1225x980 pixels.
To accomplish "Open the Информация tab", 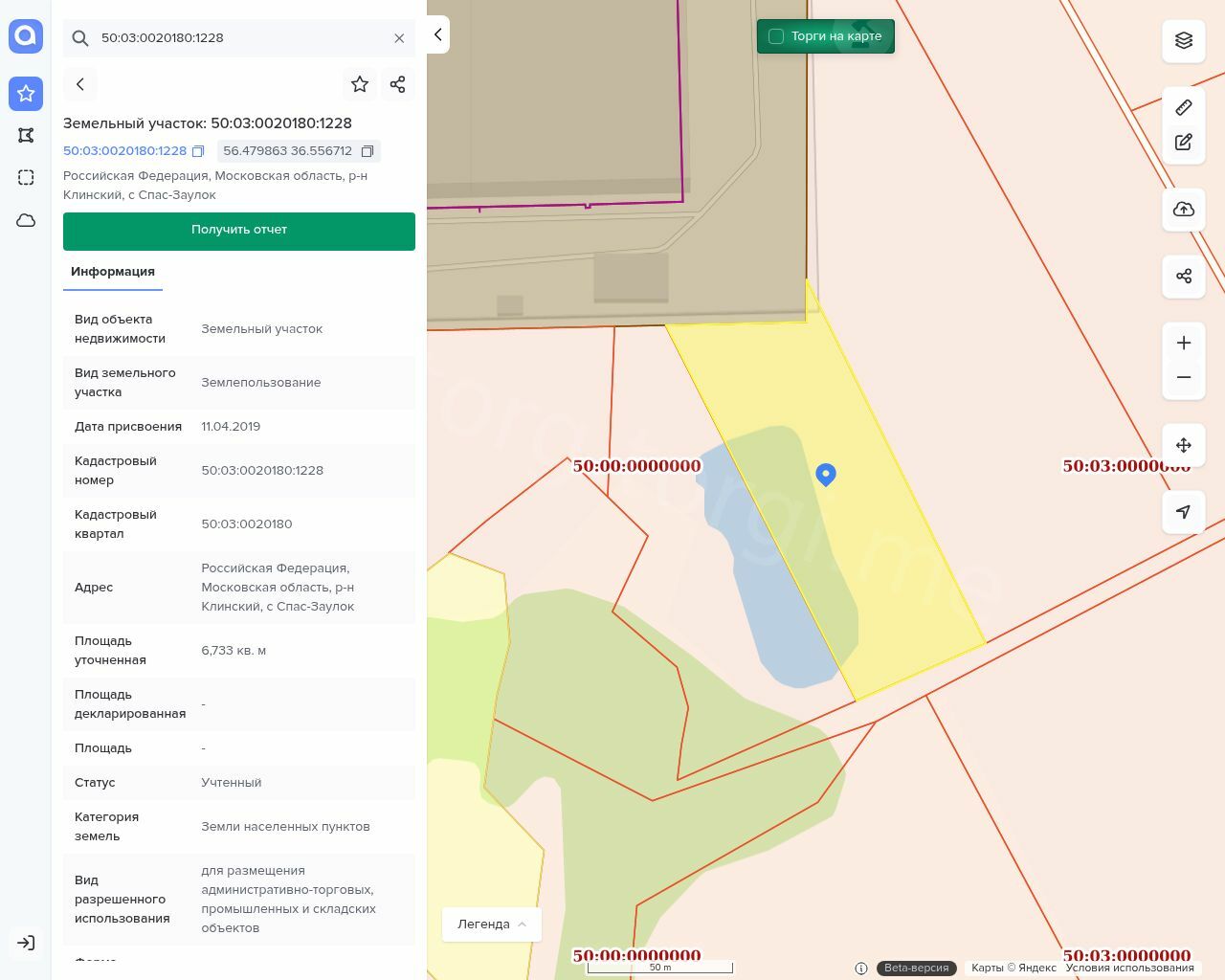I will pos(113,272).
